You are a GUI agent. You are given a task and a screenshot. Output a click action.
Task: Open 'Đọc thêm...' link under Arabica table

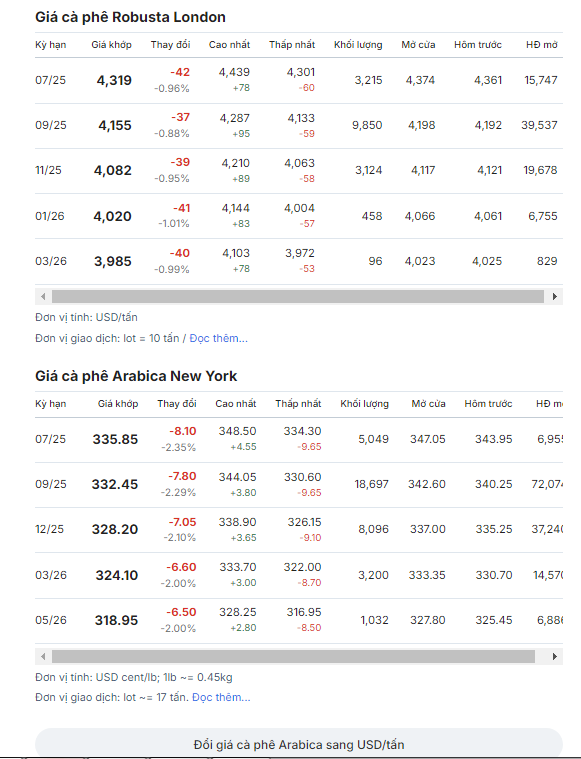click(x=221, y=698)
